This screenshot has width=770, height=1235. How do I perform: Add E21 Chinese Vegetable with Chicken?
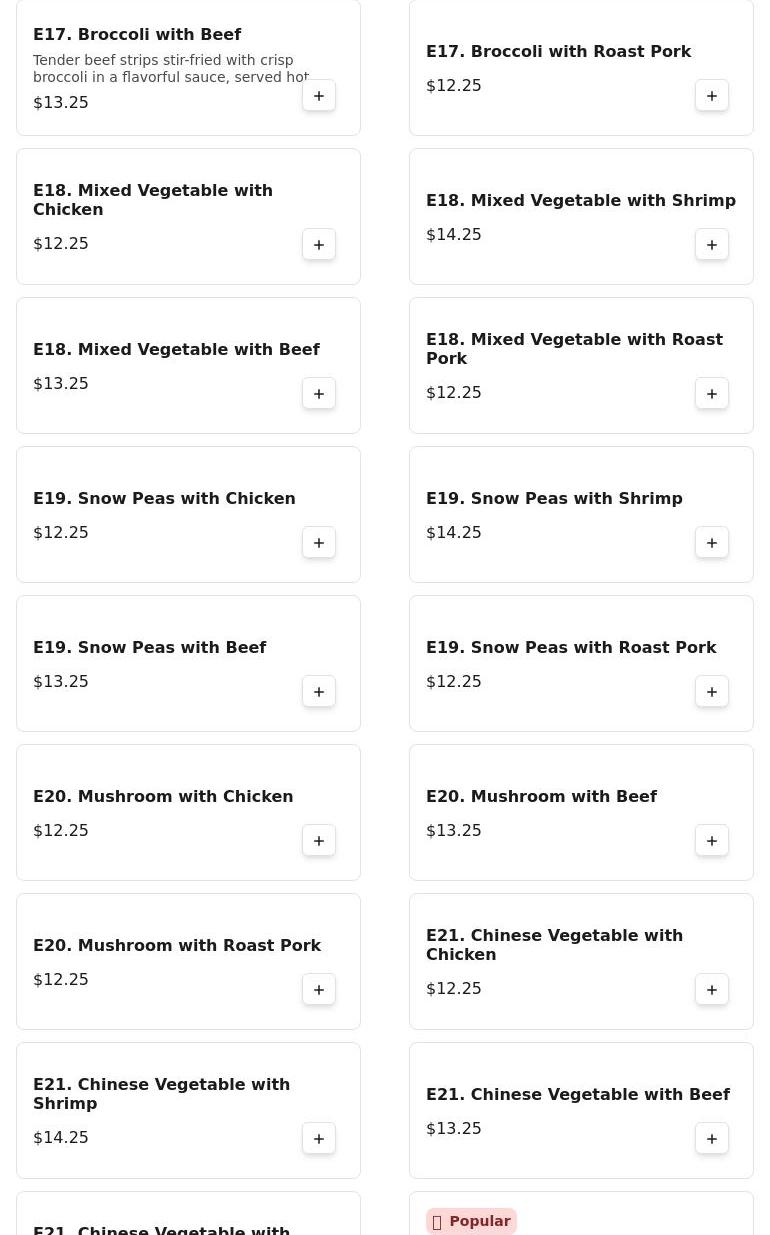coord(712,990)
